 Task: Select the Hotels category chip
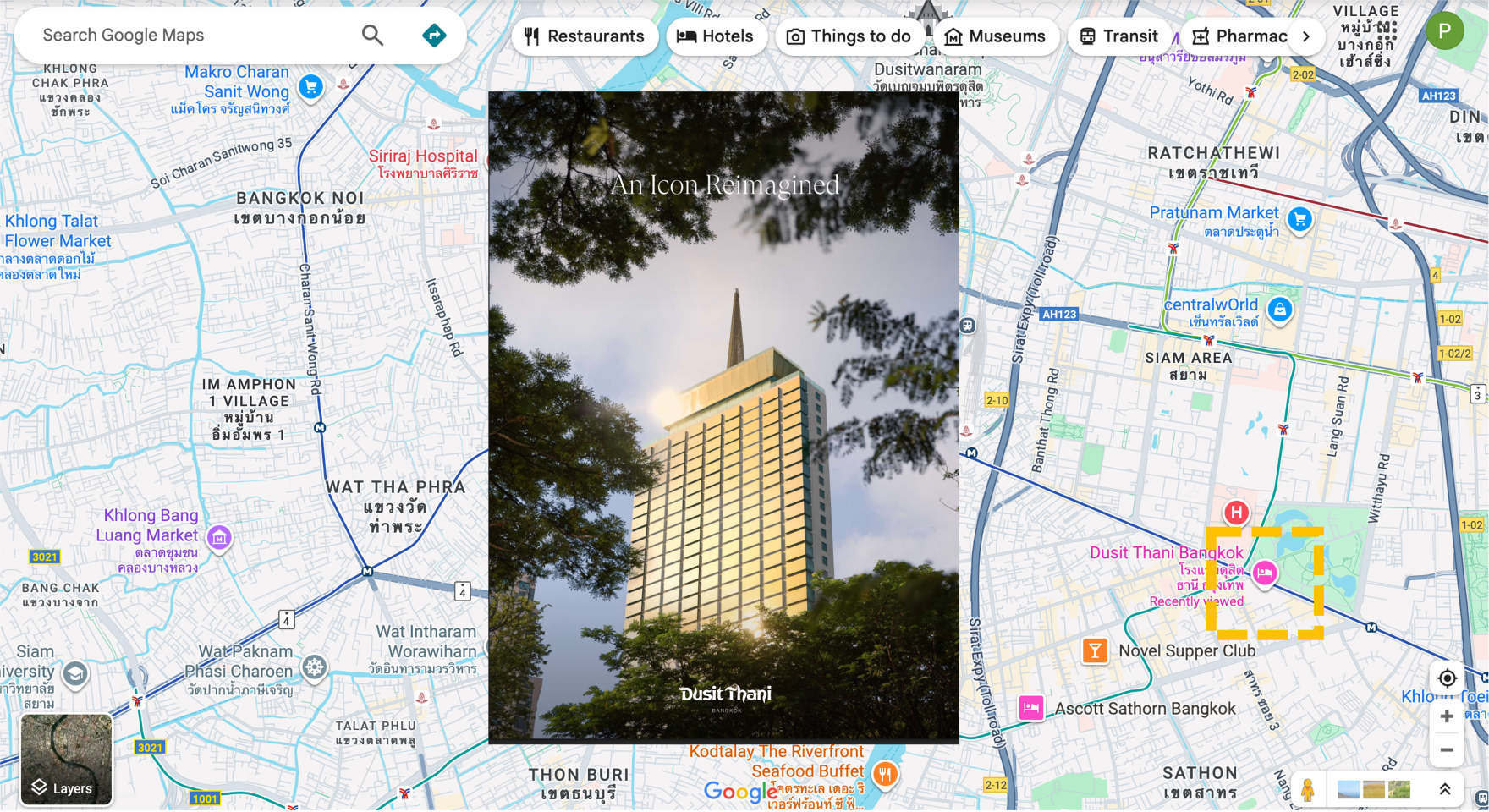tap(716, 36)
